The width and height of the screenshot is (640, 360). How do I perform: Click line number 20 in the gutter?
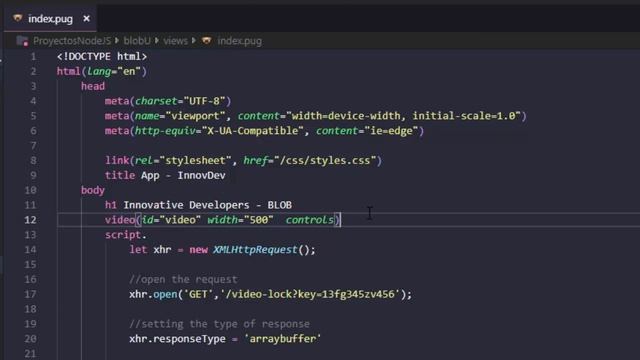click(30, 339)
